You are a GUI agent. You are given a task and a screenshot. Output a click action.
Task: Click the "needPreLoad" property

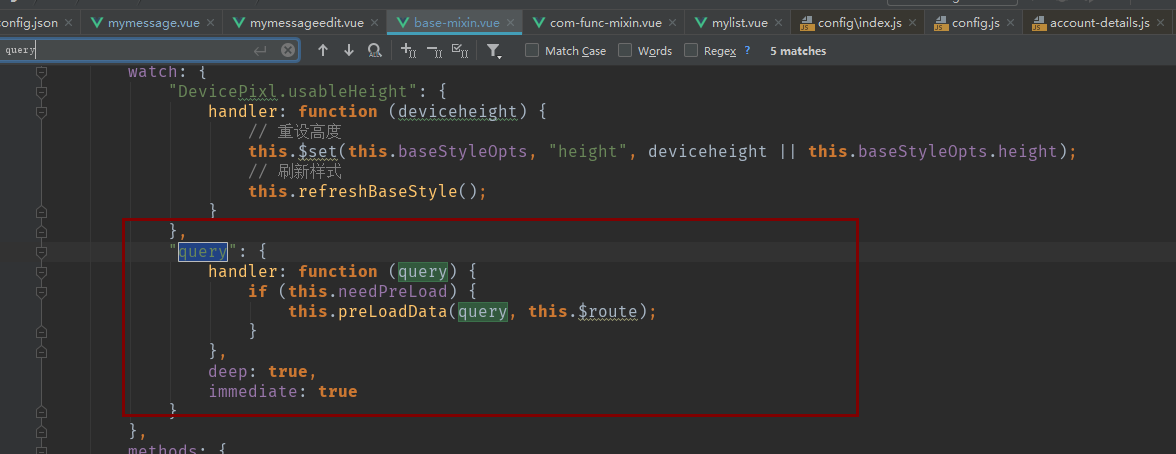[393, 291]
